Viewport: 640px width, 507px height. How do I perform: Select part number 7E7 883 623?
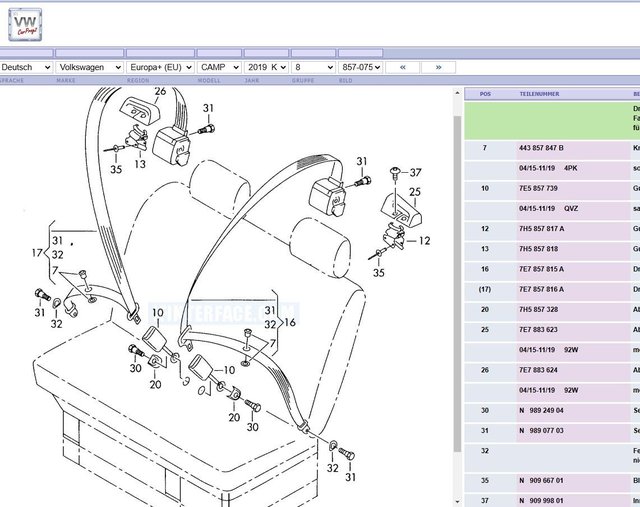tap(539, 329)
